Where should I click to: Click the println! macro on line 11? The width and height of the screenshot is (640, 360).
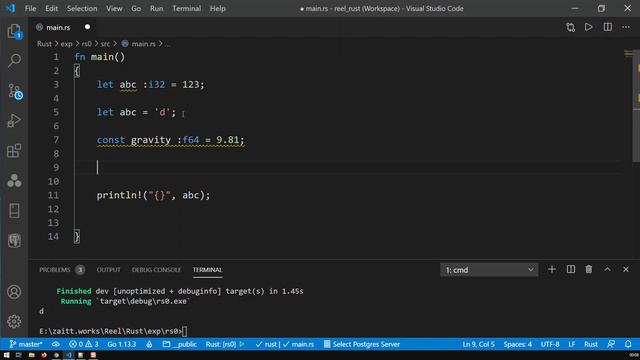(x=119, y=195)
